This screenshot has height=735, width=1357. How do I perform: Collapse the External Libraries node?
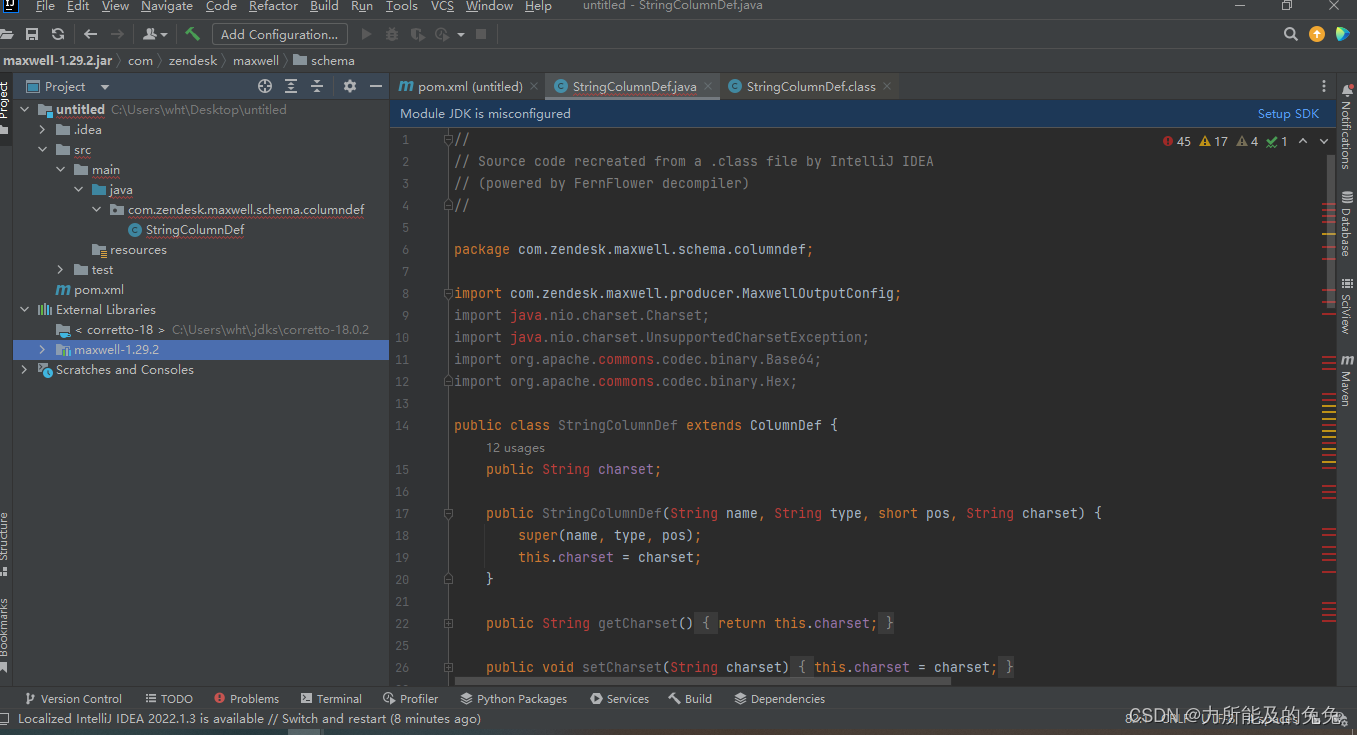(24, 309)
